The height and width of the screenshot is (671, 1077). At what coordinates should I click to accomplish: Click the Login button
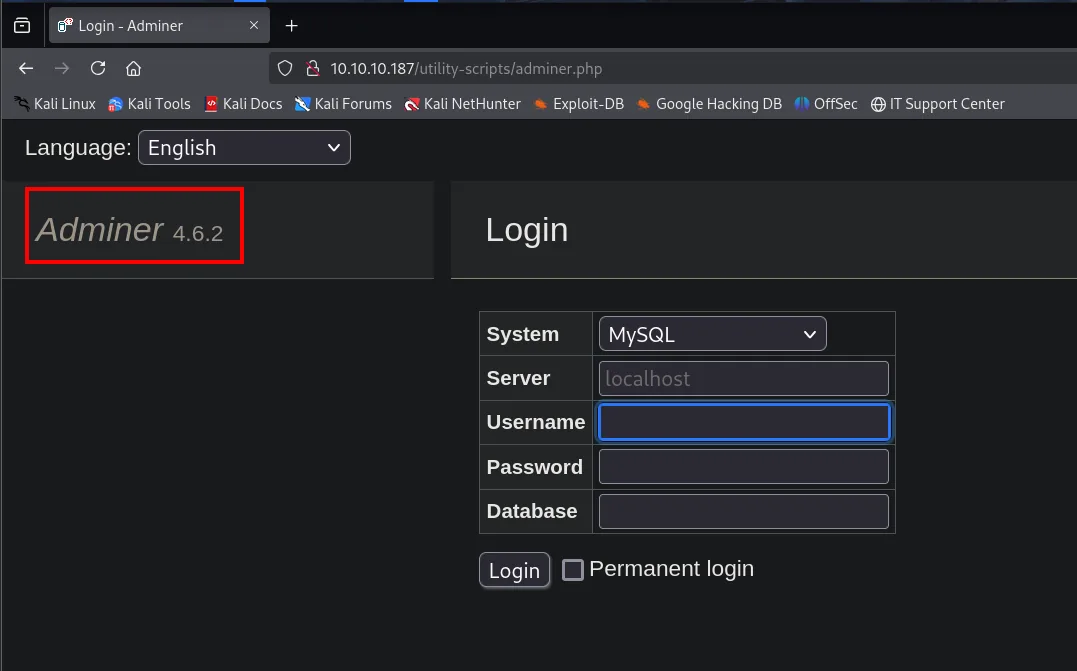(x=514, y=570)
